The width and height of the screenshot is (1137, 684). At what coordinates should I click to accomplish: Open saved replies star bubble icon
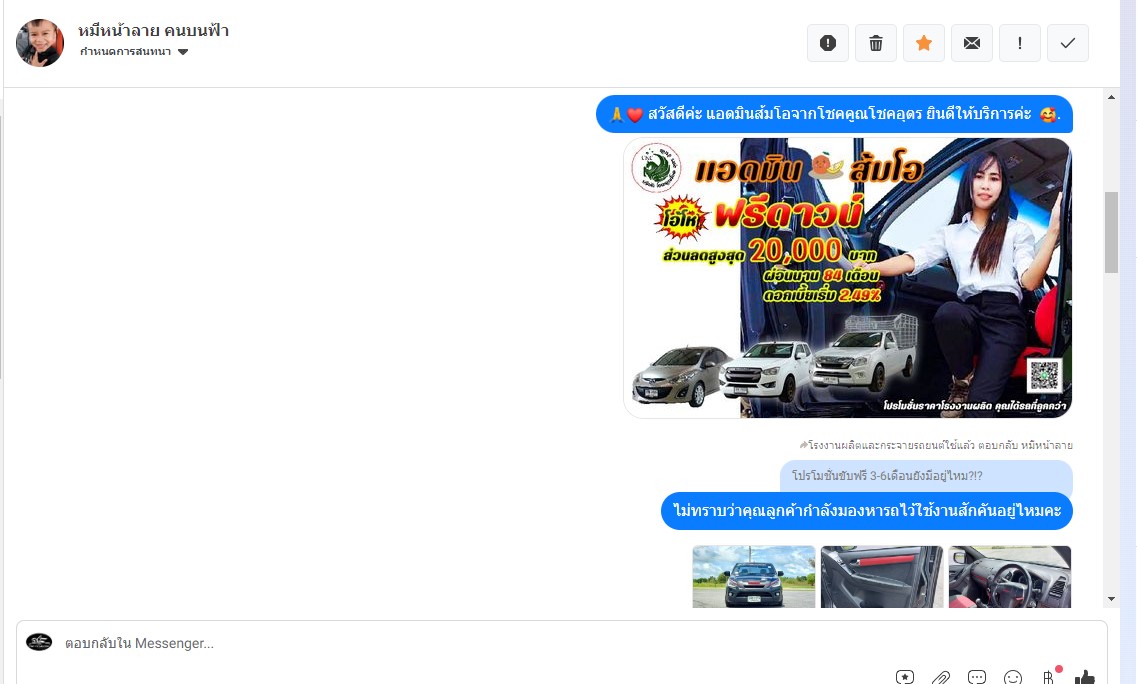pyautogui.click(x=904, y=677)
